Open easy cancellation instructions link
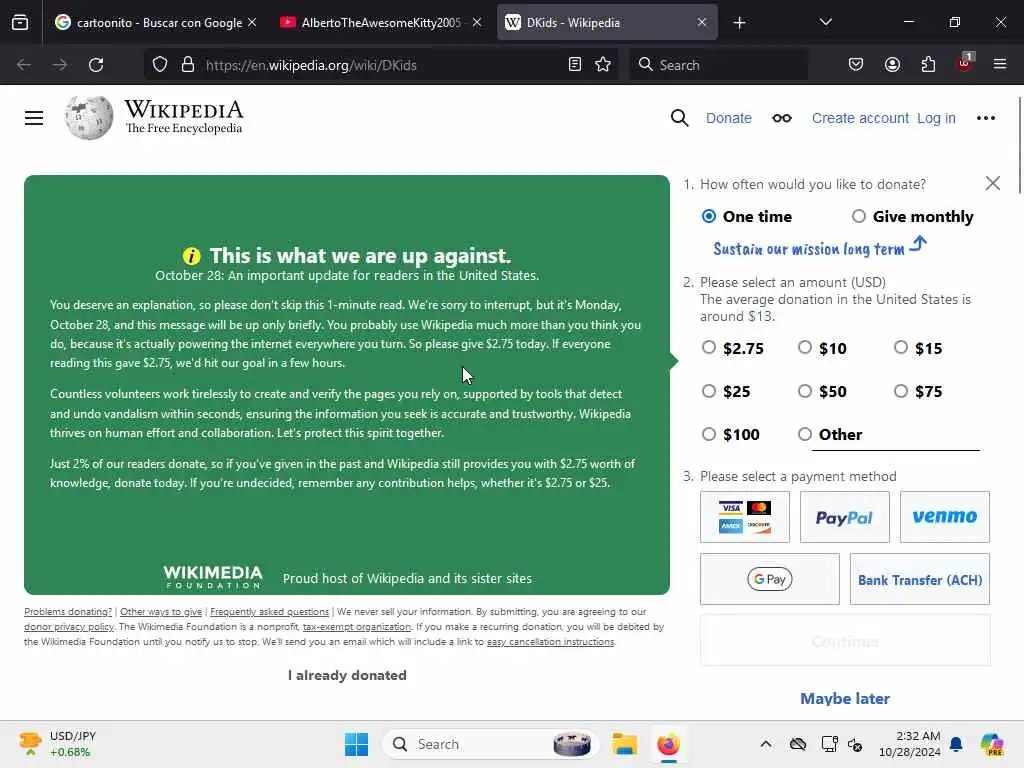The width and height of the screenshot is (1024, 768). pyautogui.click(x=551, y=642)
